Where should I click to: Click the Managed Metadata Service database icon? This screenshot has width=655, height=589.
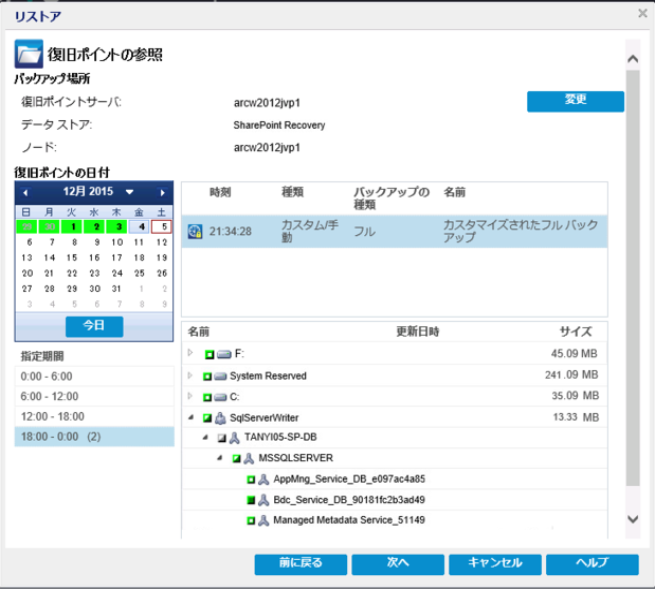[263, 520]
